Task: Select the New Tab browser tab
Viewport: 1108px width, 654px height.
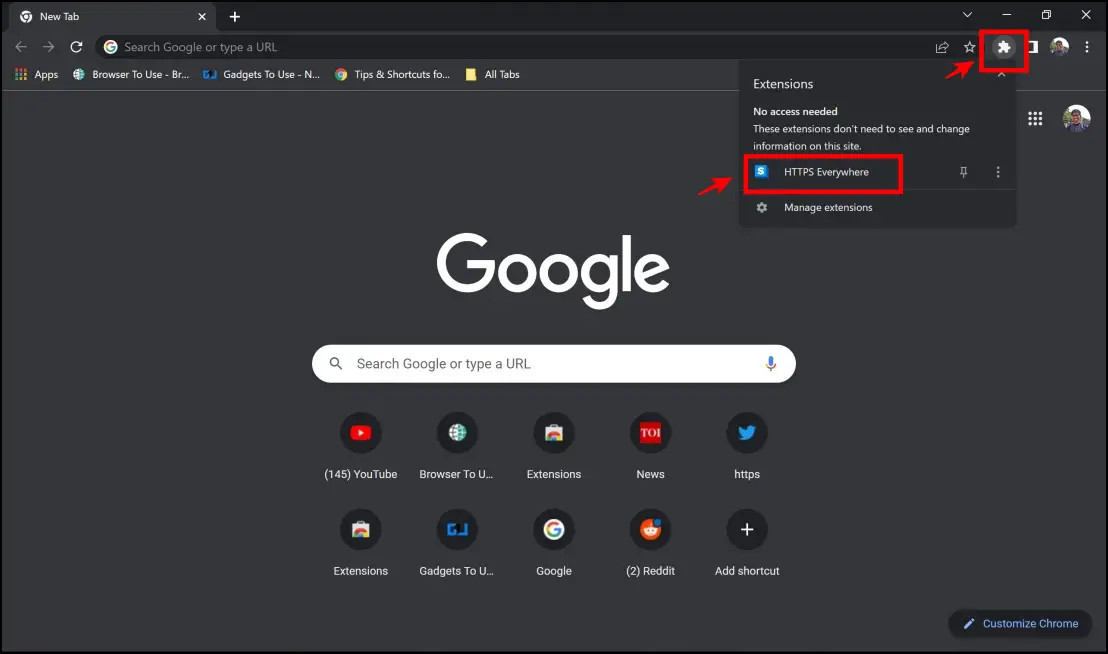Action: point(113,16)
